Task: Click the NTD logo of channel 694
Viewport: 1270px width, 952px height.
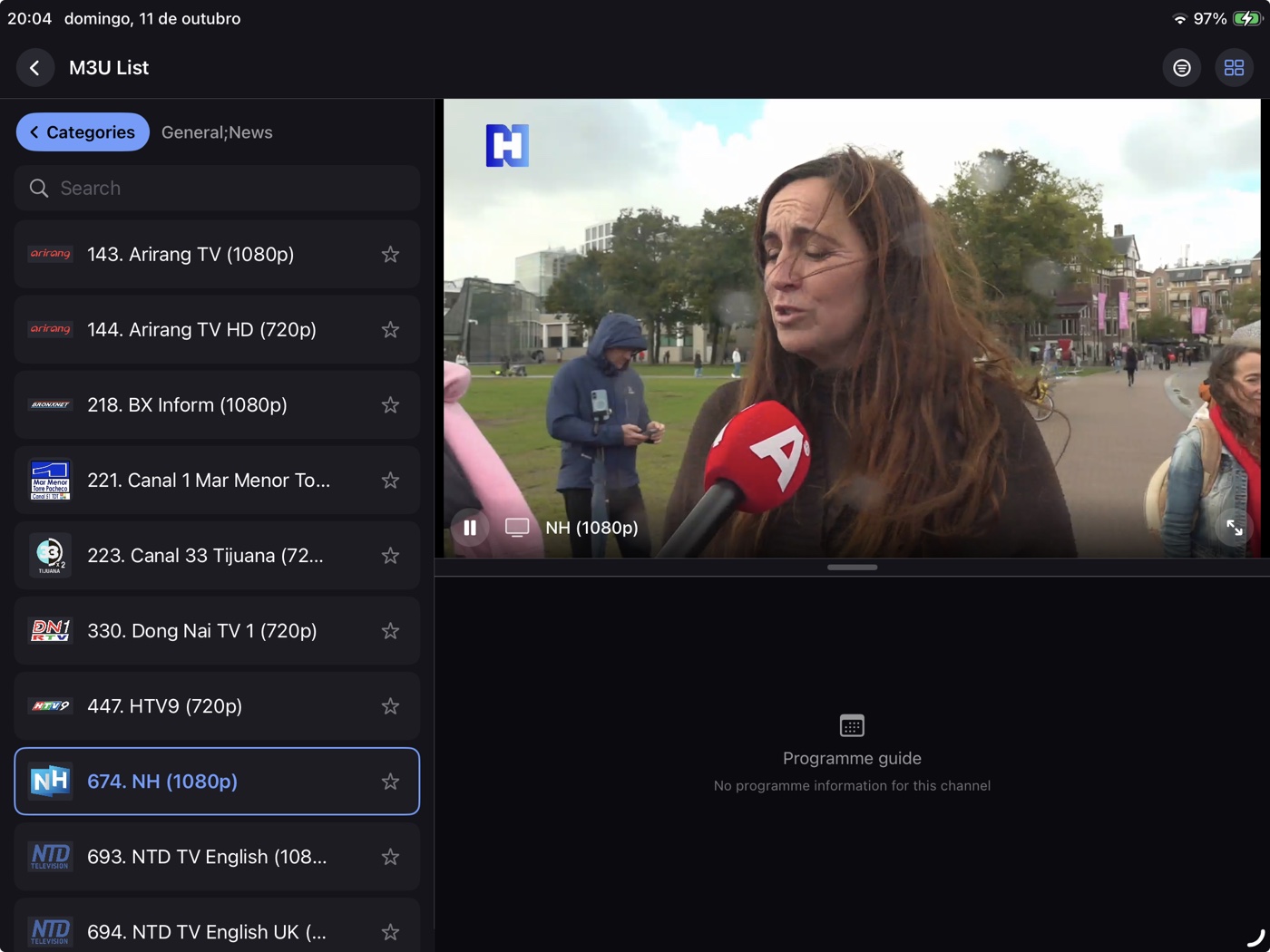Action: point(50,932)
